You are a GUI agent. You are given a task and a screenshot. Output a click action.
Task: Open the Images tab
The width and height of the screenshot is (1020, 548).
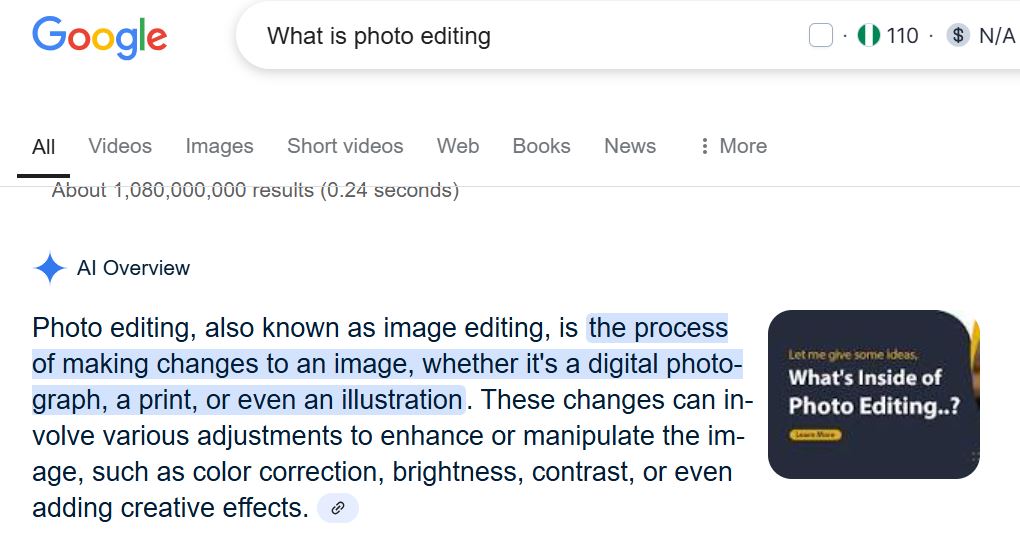pos(219,146)
